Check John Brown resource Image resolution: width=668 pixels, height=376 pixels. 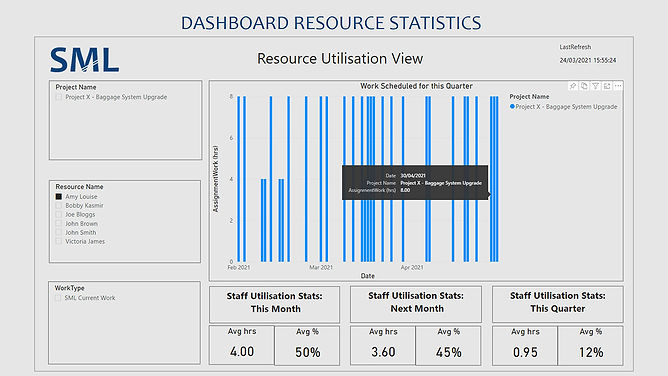coord(59,223)
